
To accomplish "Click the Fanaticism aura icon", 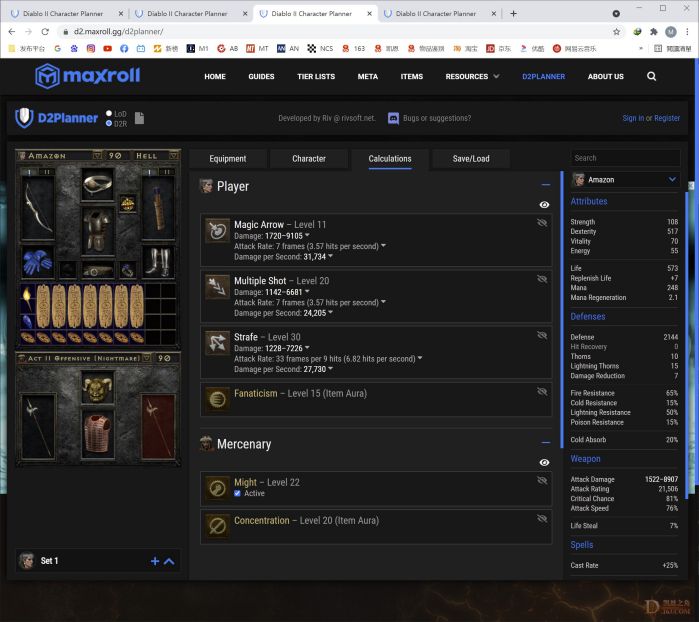I will coord(218,399).
